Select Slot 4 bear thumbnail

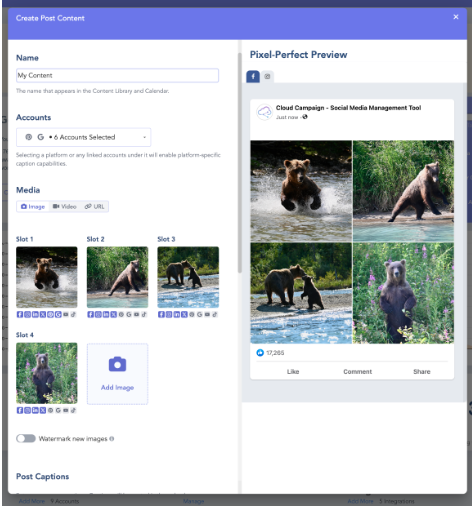47,373
